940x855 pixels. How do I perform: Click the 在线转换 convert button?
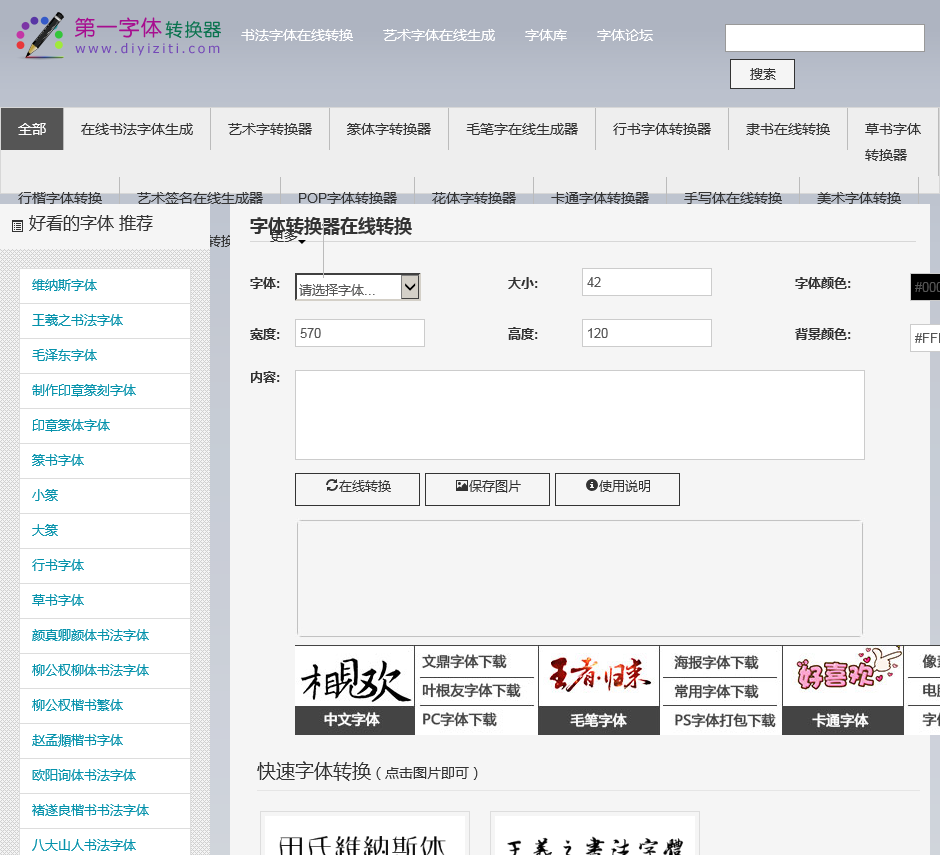357,488
